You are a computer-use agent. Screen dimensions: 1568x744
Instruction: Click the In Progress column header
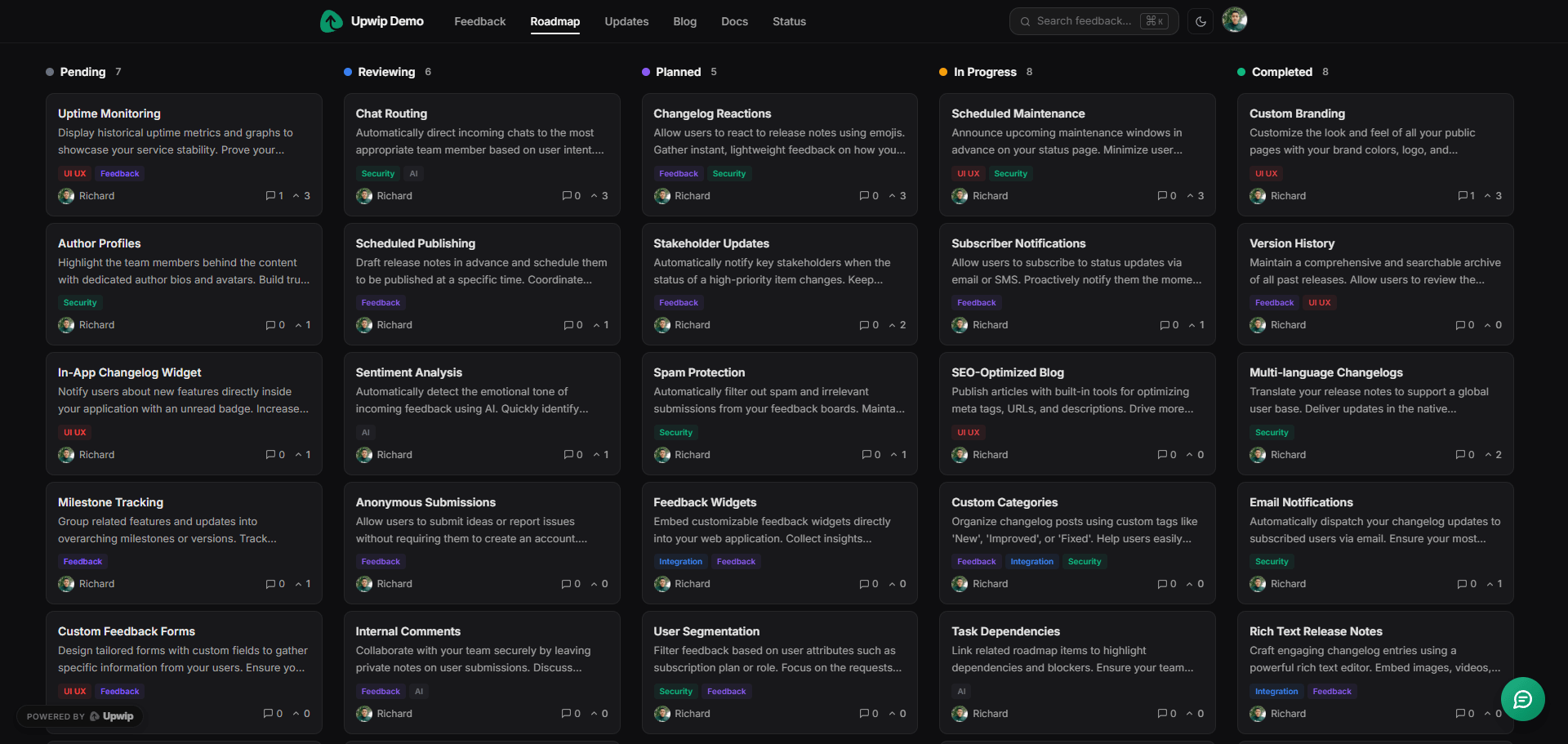(x=985, y=72)
